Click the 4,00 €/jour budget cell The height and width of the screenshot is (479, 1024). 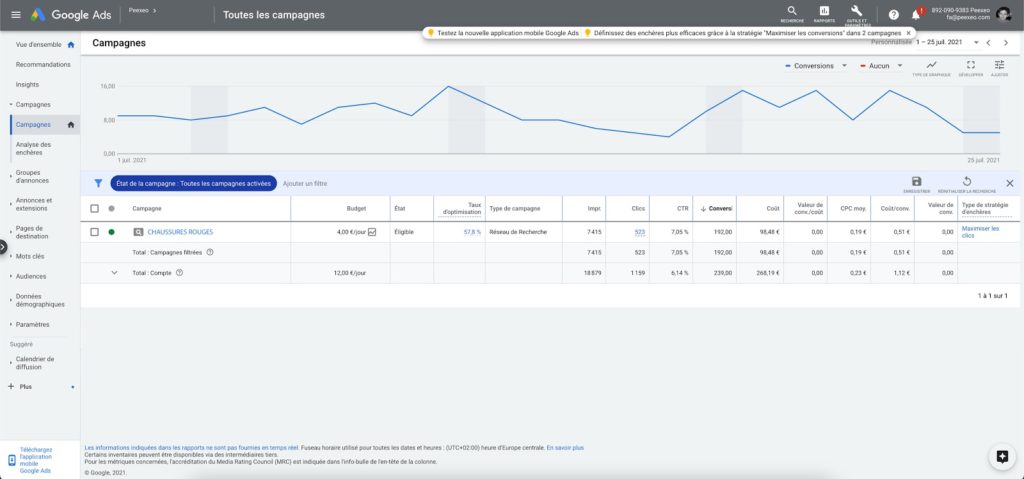pos(342,232)
